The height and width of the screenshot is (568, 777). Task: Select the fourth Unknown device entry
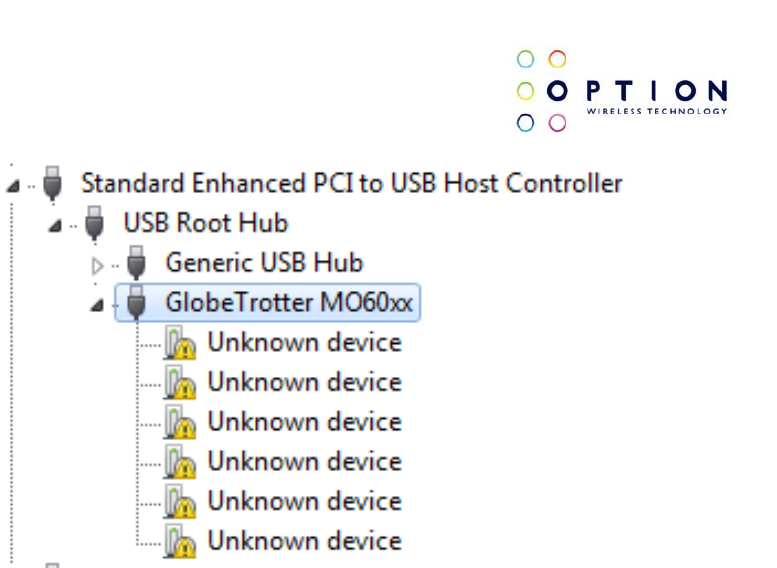tap(304, 461)
